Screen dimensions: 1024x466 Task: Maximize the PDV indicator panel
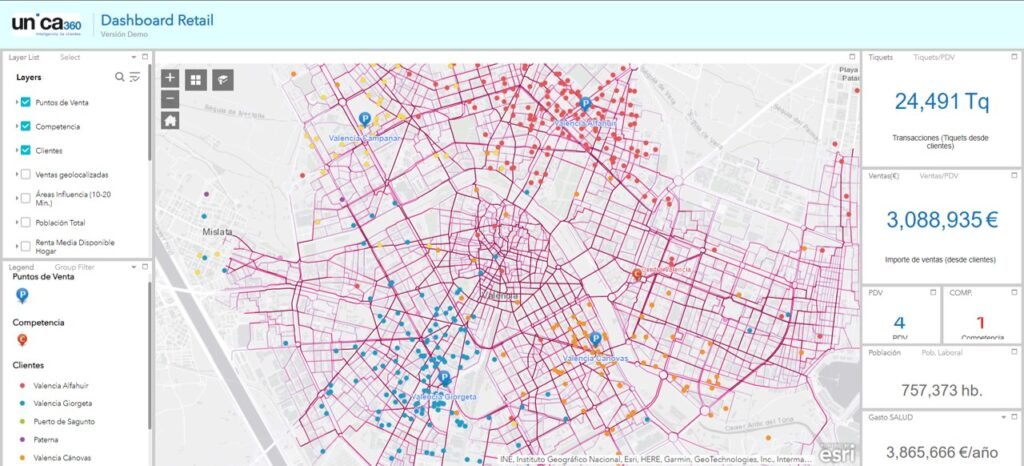click(x=933, y=292)
